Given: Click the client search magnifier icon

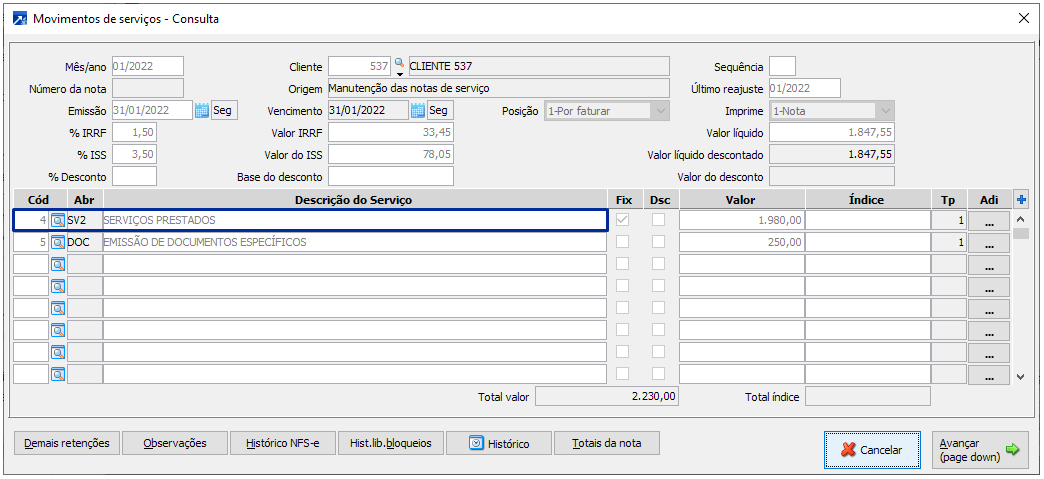Looking at the screenshot, I should pos(399,63).
